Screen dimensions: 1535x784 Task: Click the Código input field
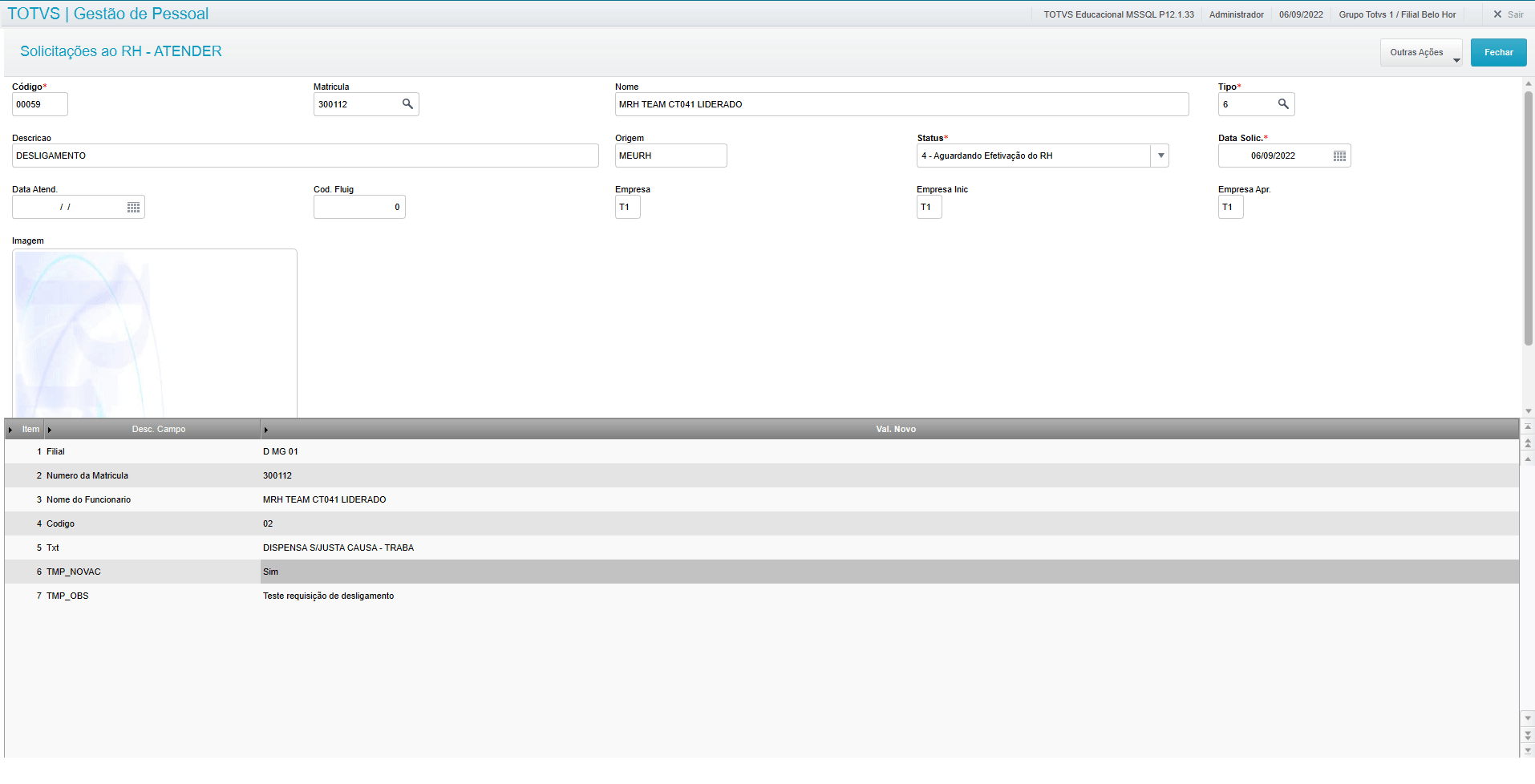[40, 104]
